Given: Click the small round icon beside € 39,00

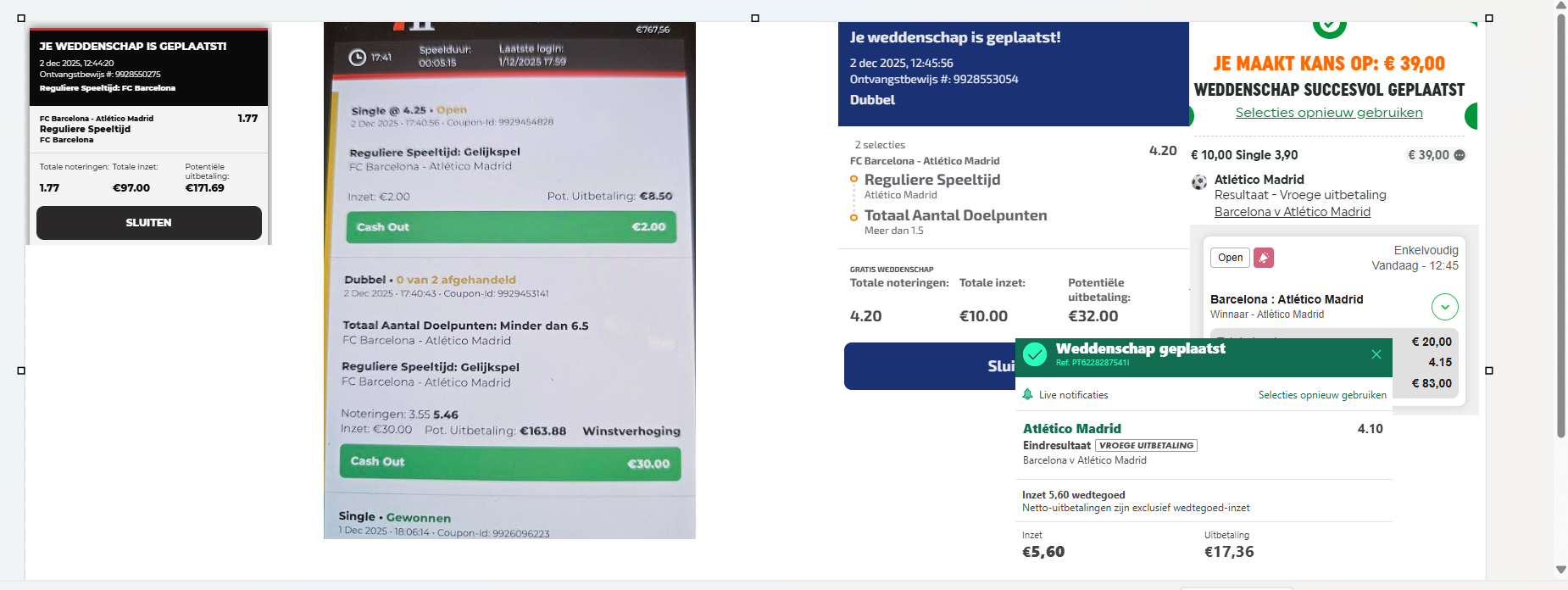Looking at the screenshot, I should 1460,155.
